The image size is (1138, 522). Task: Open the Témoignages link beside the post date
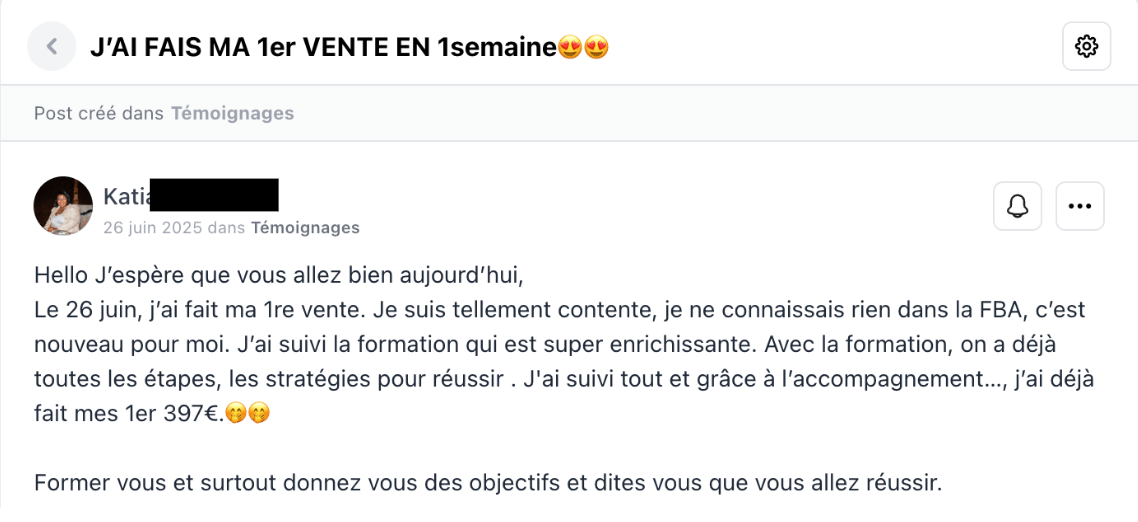305,227
